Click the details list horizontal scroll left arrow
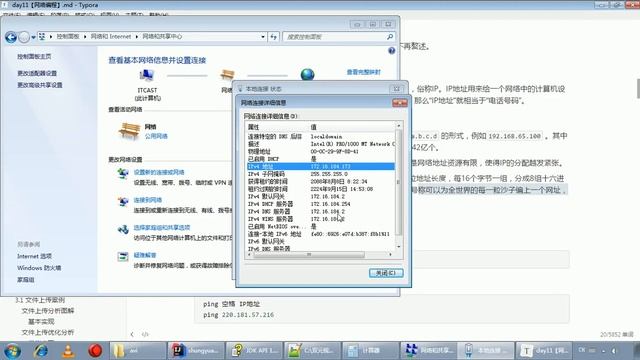640x360 pixels. coord(249,255)
